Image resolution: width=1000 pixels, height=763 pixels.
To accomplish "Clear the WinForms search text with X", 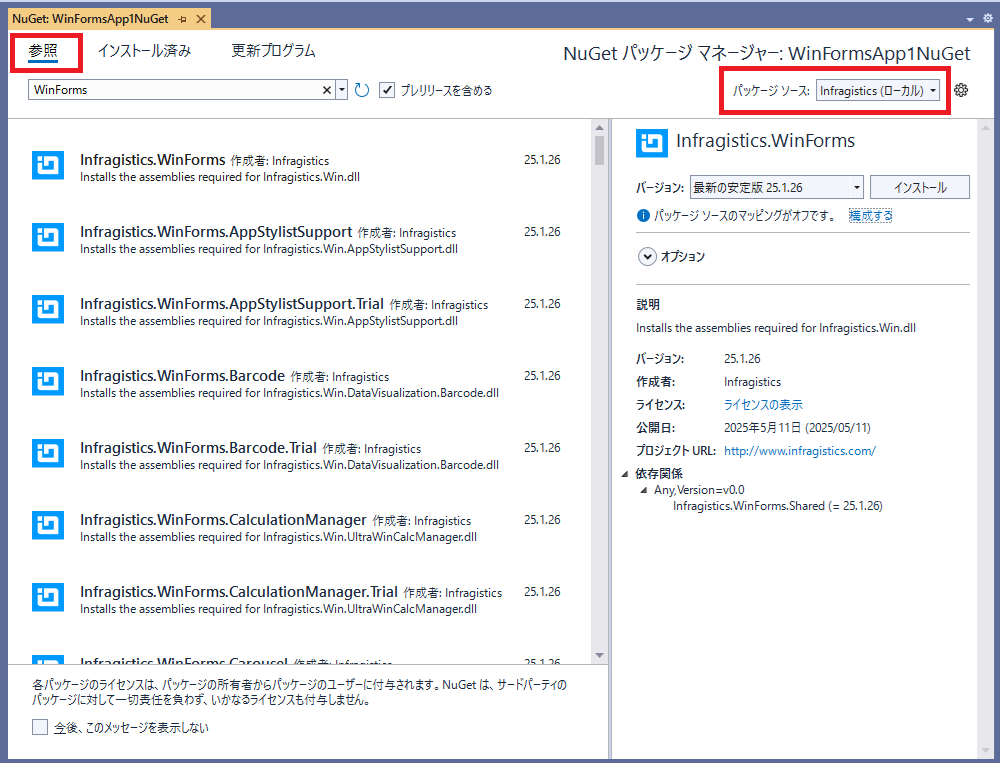I will point(327,90).
